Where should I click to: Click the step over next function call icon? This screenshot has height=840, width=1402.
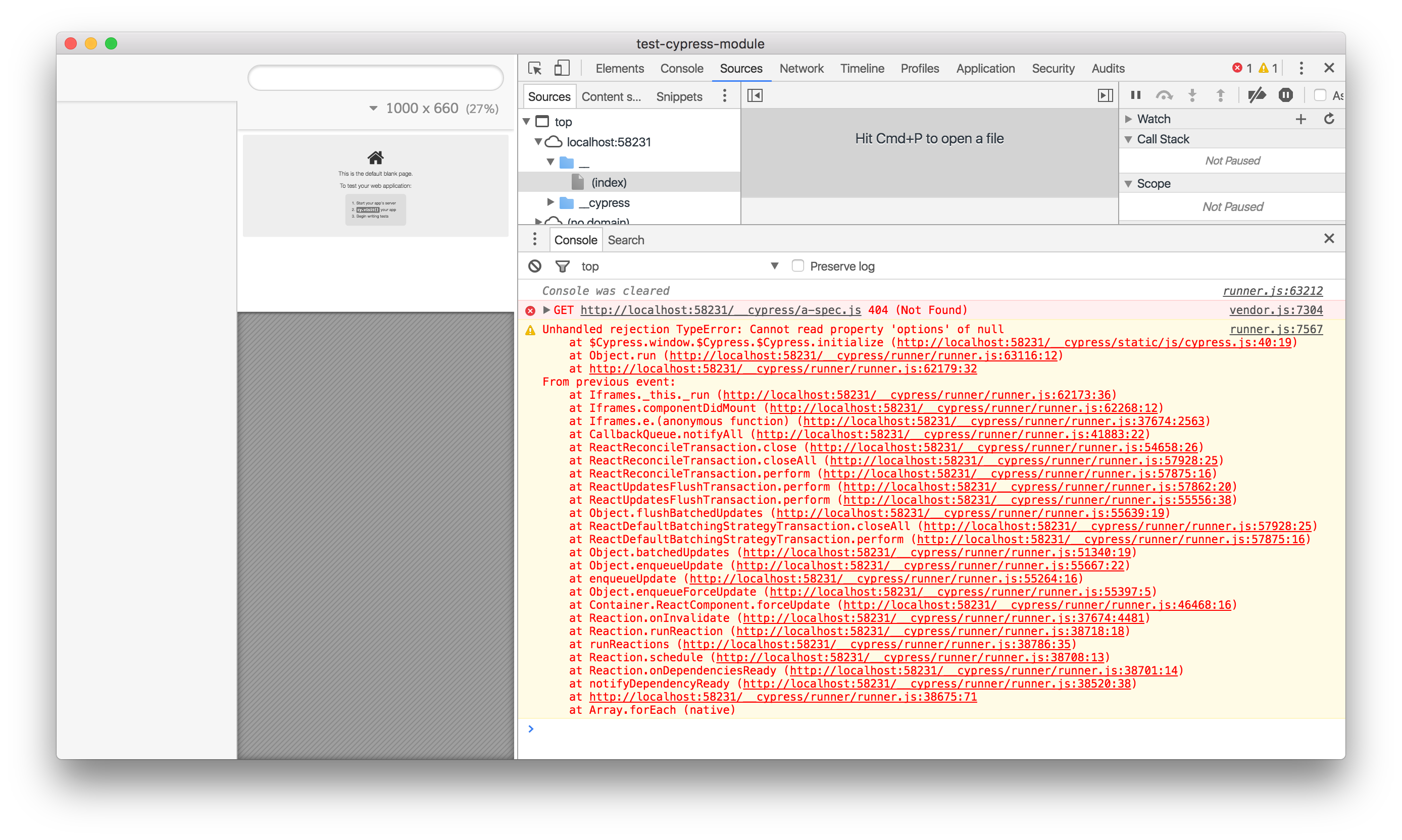coord(1165,95)
